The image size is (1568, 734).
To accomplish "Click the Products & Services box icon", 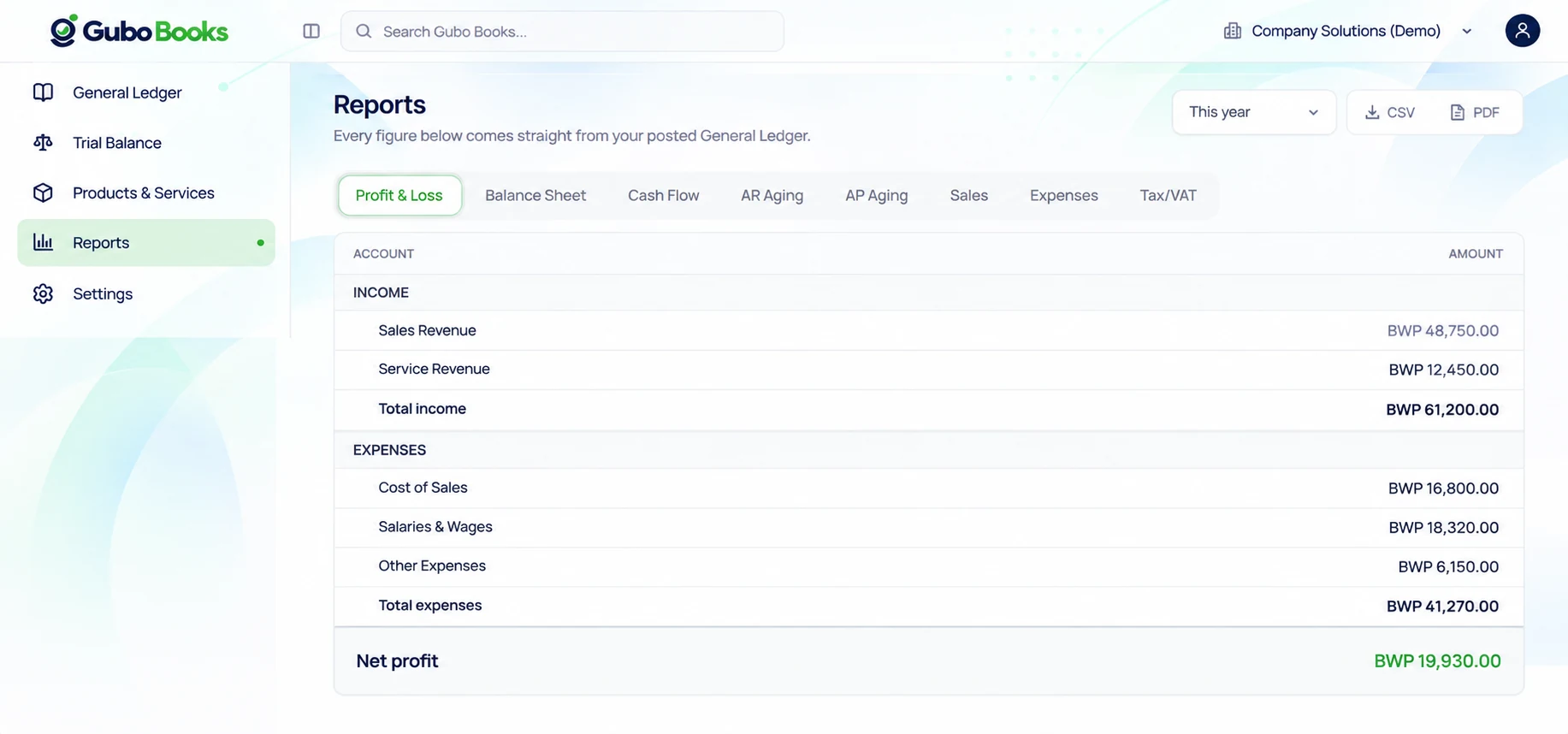I will (x=43, y=193).
